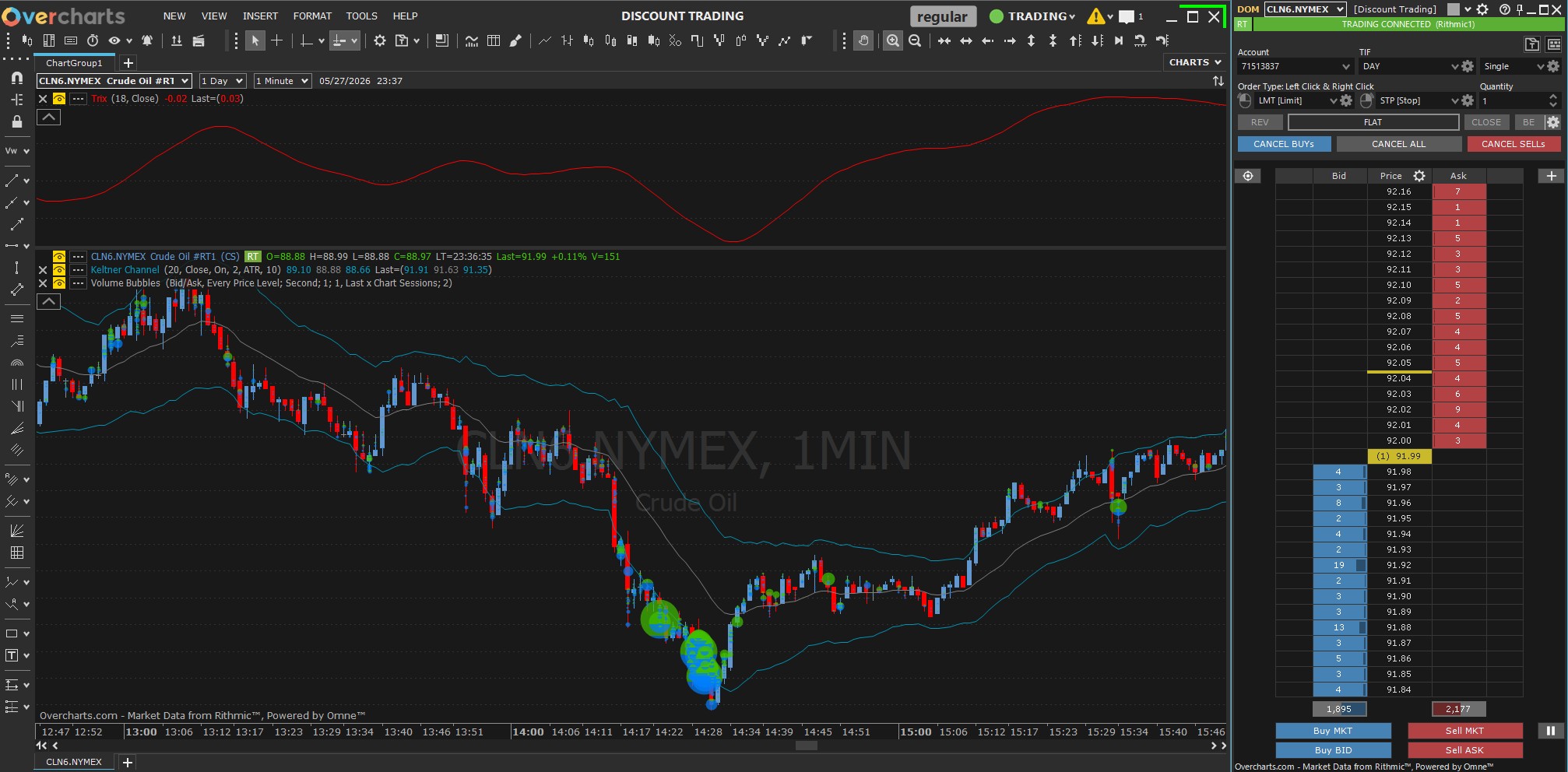
Task: Jump to last bar with skip-to-end icon
Action: (1119, 40)
